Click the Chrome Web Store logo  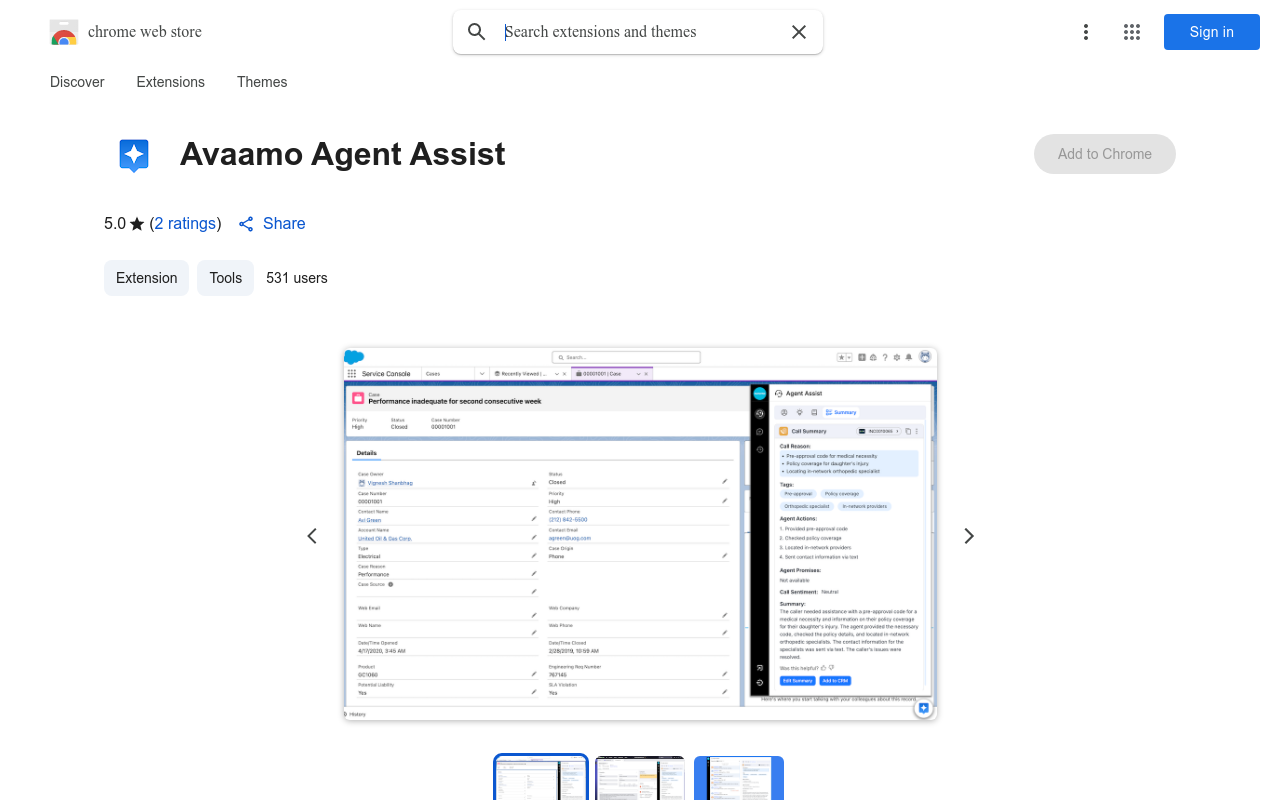(x=64, y=32)
